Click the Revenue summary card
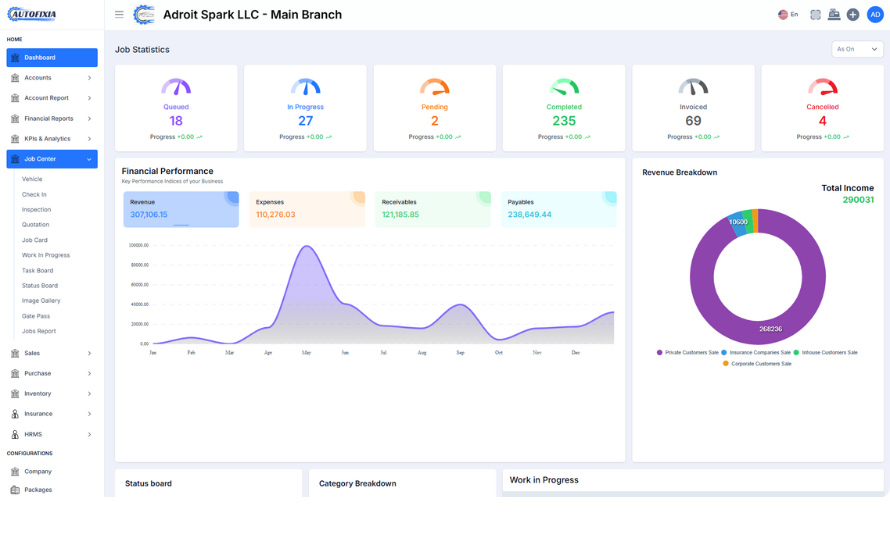Viewport: 890px width, 550px height. pos(181,209)
